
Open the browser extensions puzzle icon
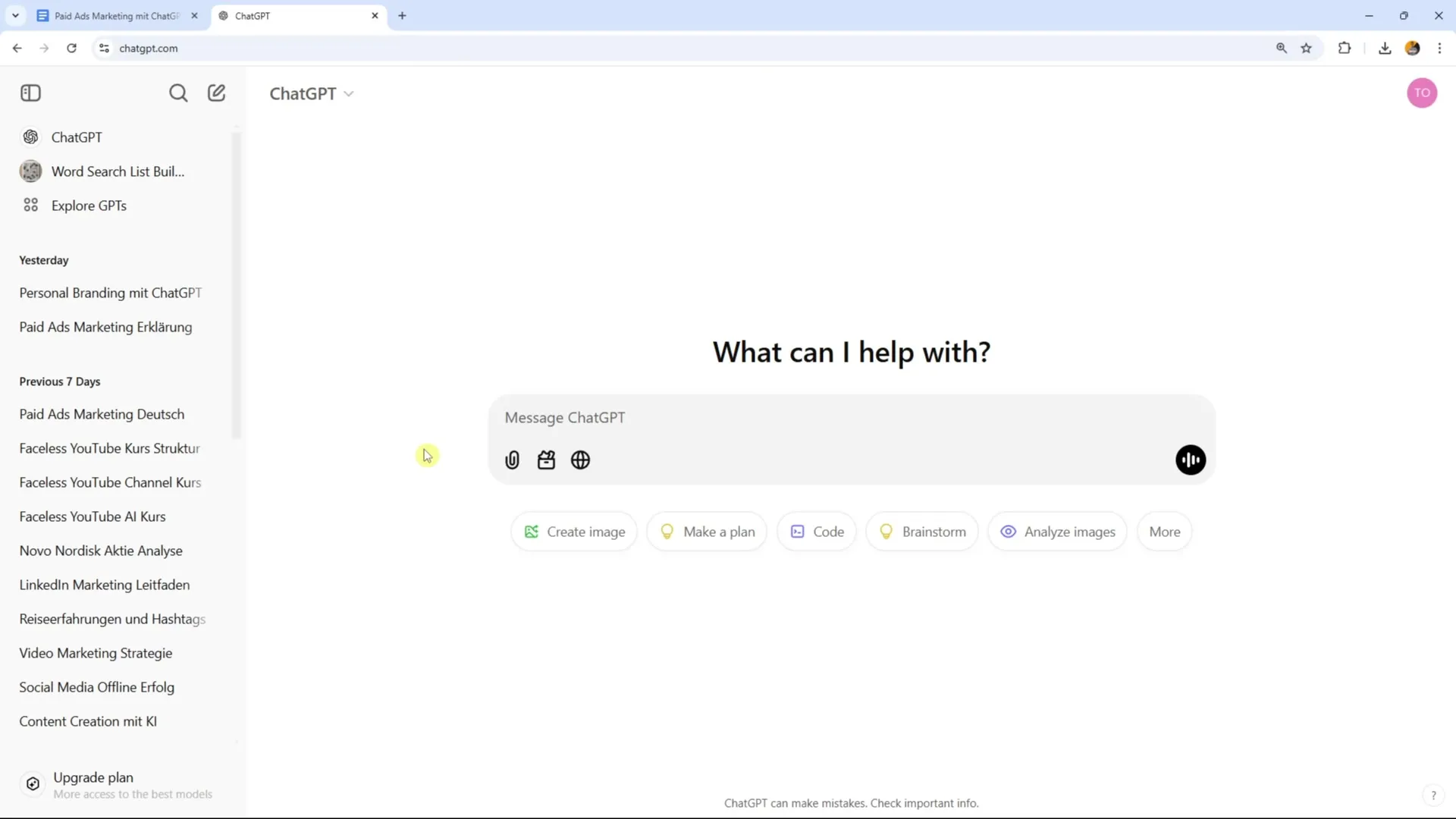tap(1345, 48)
